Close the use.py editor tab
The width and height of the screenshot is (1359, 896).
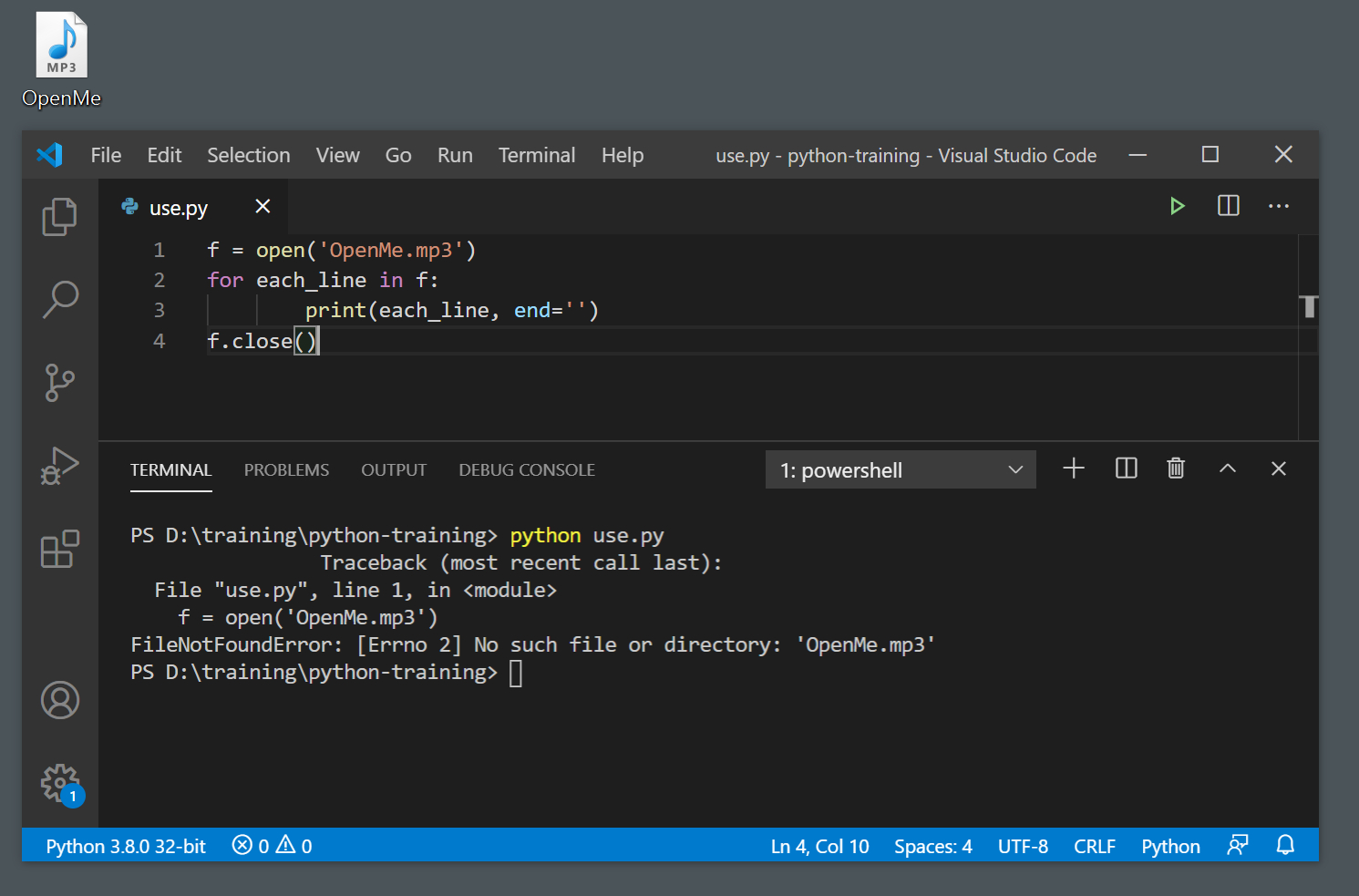[263, 206]
